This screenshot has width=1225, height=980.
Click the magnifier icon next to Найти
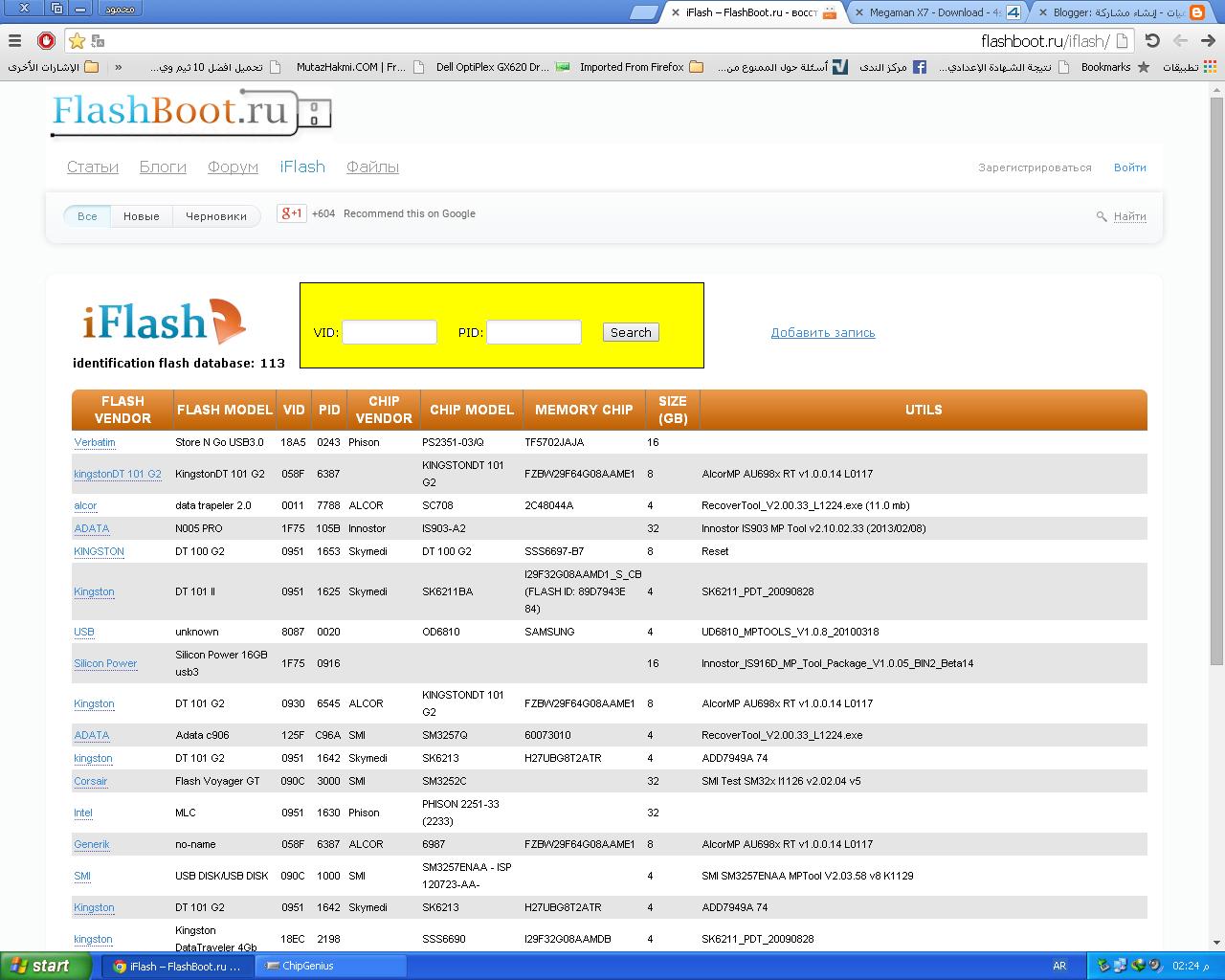(x=1102, y=217)
